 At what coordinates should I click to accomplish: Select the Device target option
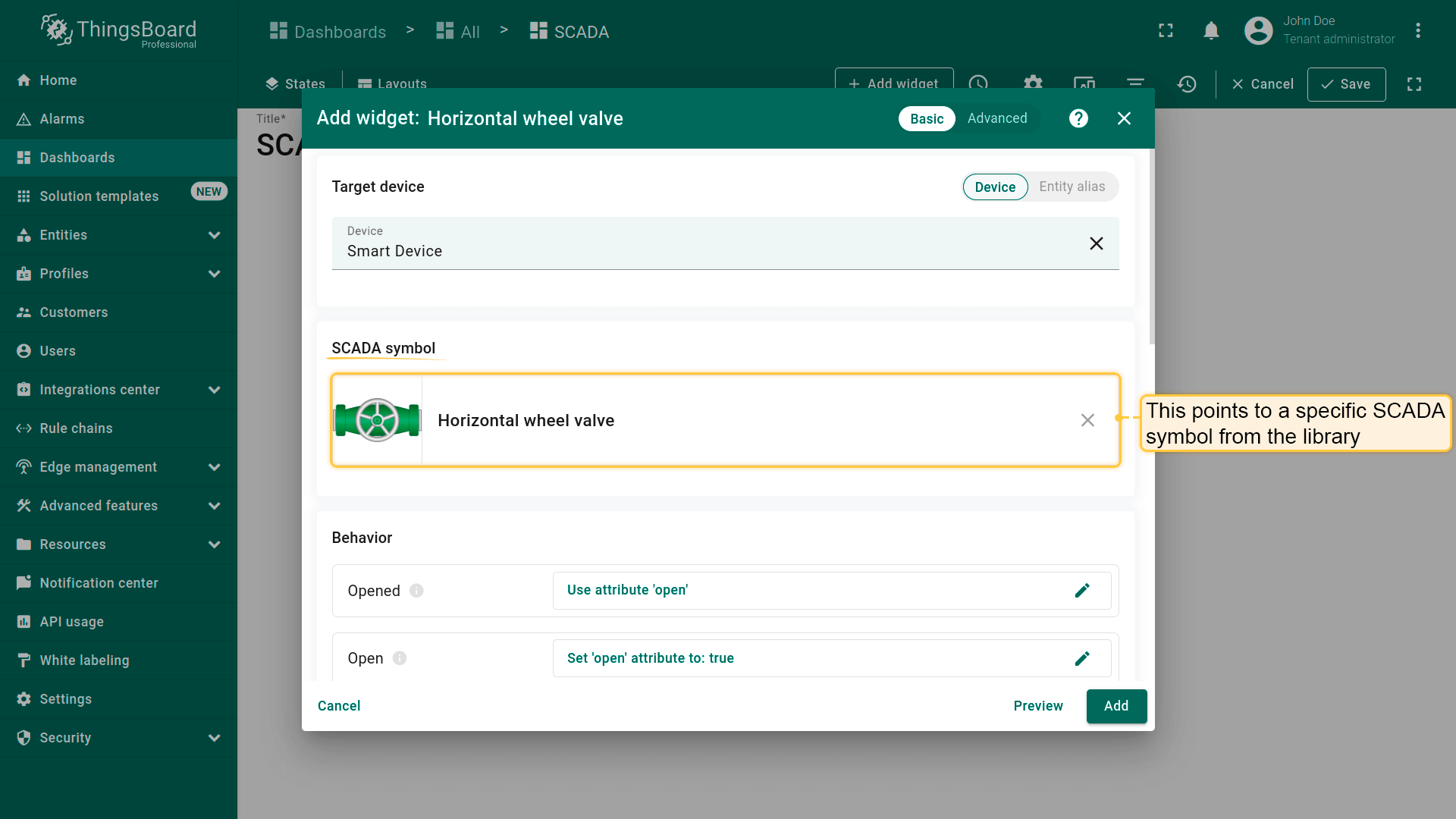(994, 187)
